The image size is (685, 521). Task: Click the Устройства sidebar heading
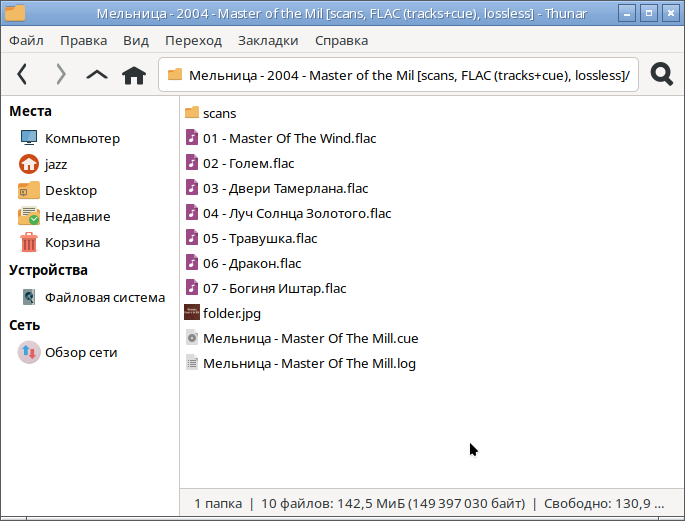[48, 270]
